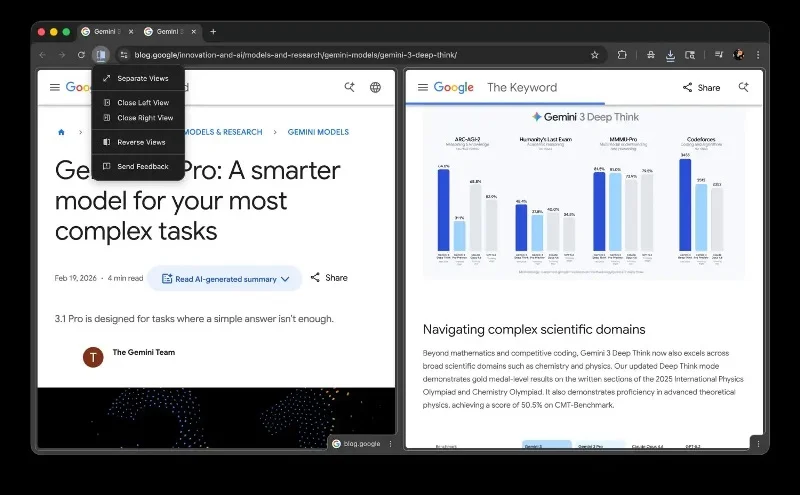Click the split view toolbar icon
Image resolution: width=800 pixels, height=495 pixels.
101,55
